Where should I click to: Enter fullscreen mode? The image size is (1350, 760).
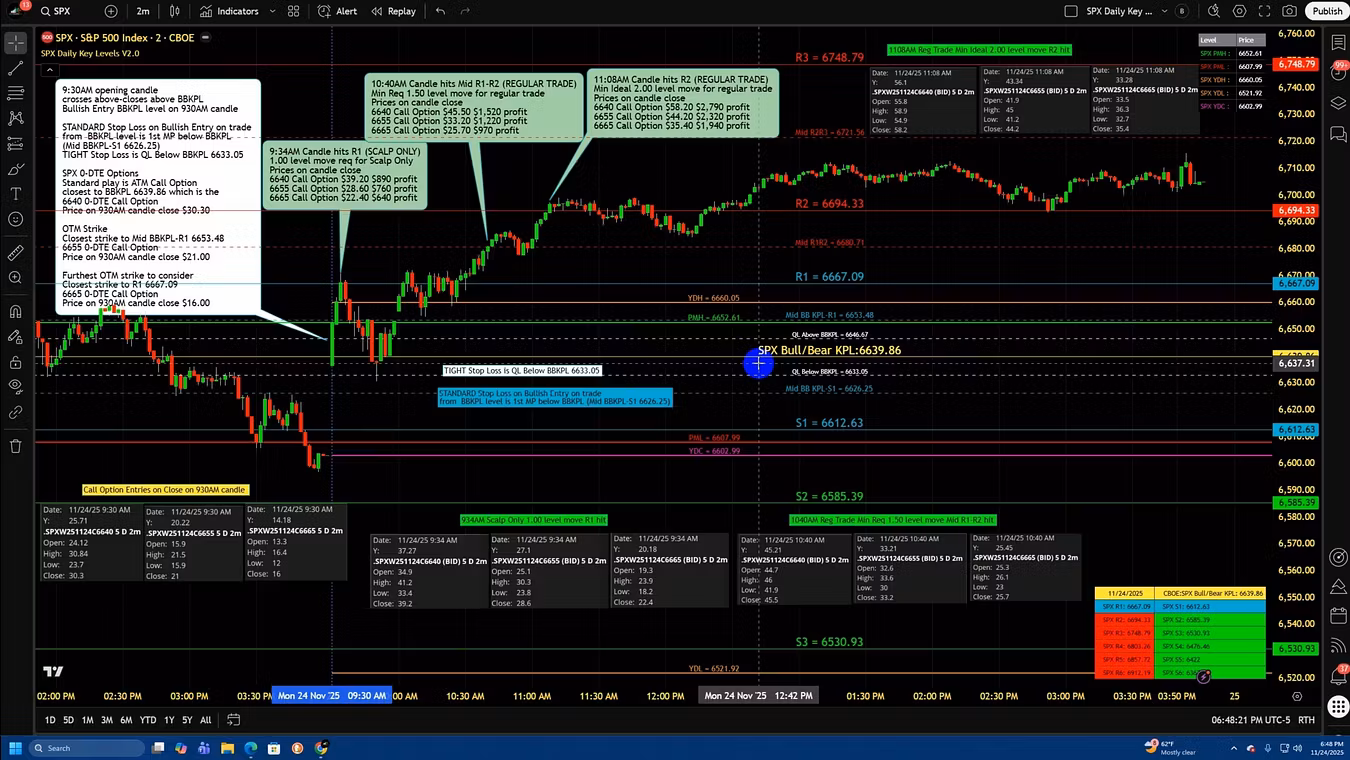point(1265,11)
